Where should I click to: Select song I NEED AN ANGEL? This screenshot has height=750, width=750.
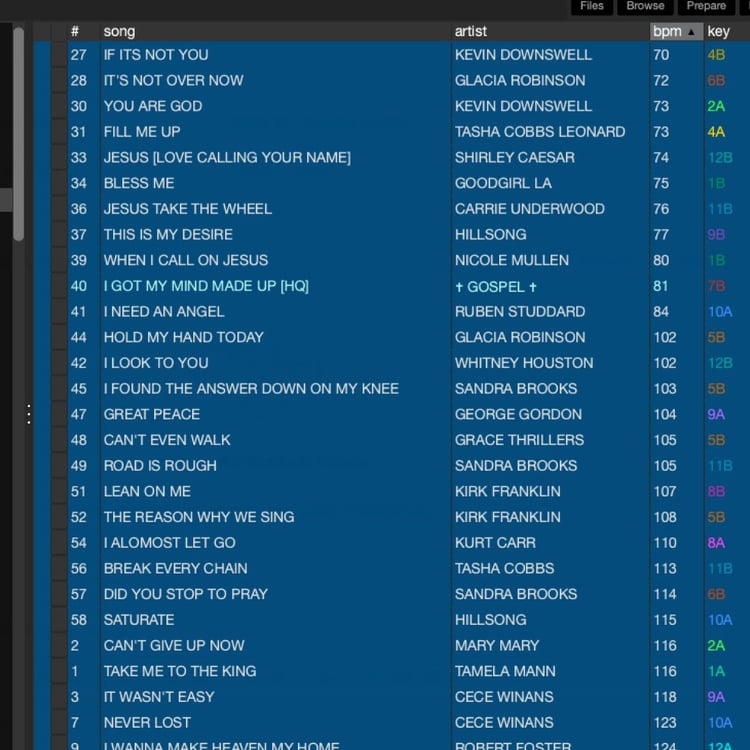coord(164,312)
